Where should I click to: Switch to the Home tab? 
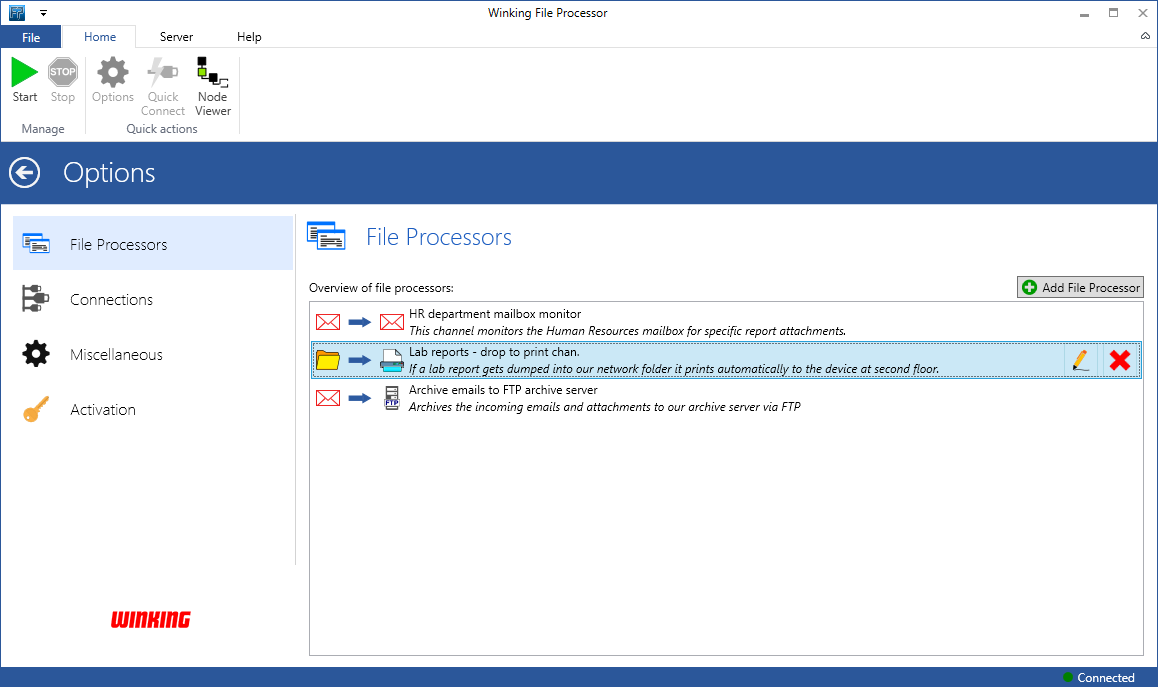(100, 37)
